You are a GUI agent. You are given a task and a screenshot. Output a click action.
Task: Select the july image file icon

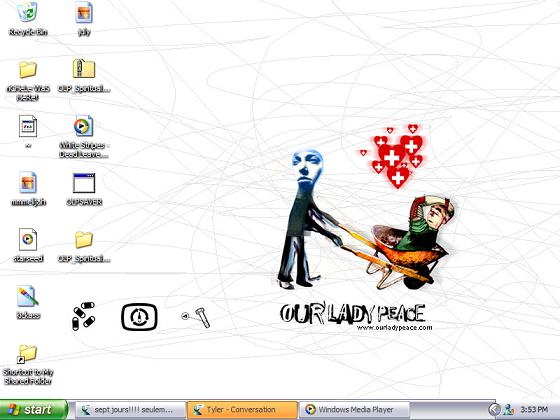[84, 12]
